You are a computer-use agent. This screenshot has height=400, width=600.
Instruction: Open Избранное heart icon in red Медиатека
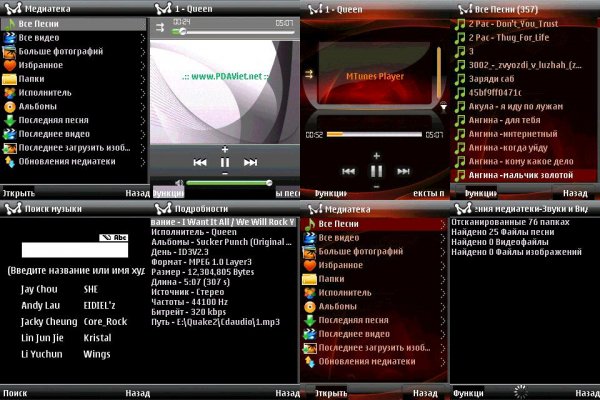[310, 265]
